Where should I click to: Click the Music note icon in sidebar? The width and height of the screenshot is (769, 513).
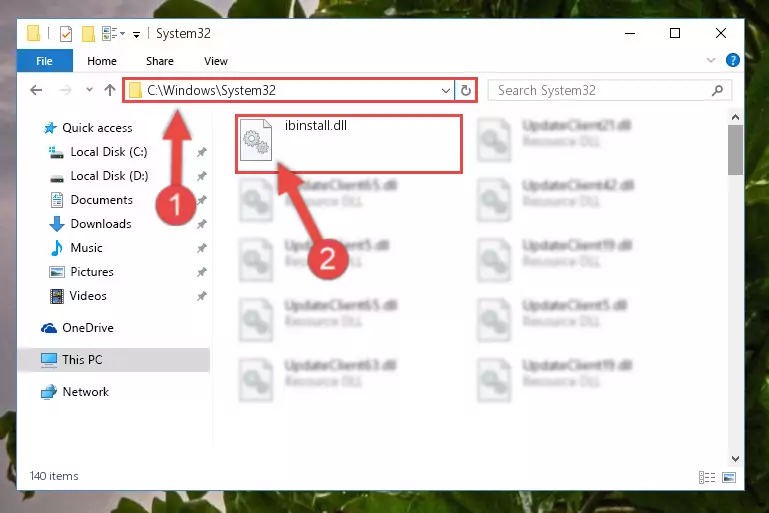click(57, 248)
